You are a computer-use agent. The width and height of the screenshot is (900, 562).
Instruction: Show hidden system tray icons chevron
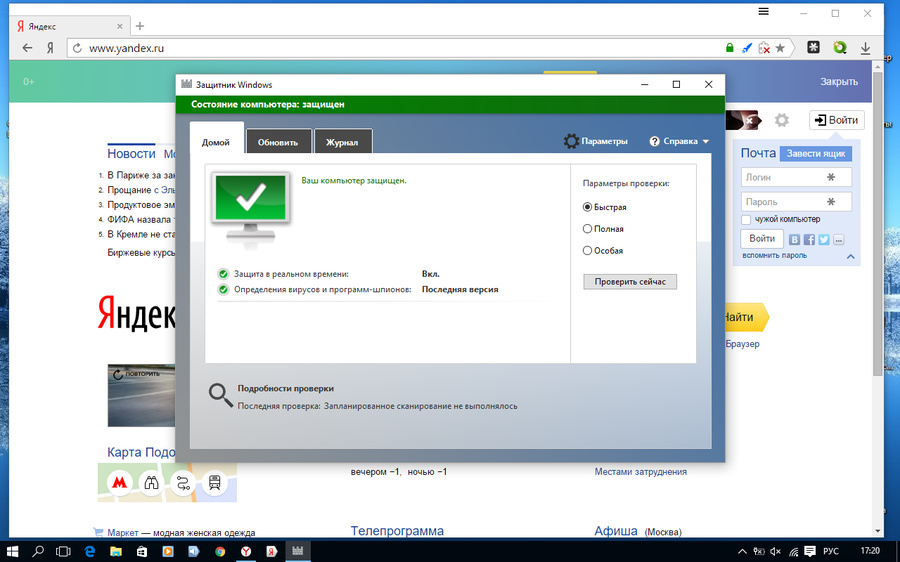[x=742, y=551]
